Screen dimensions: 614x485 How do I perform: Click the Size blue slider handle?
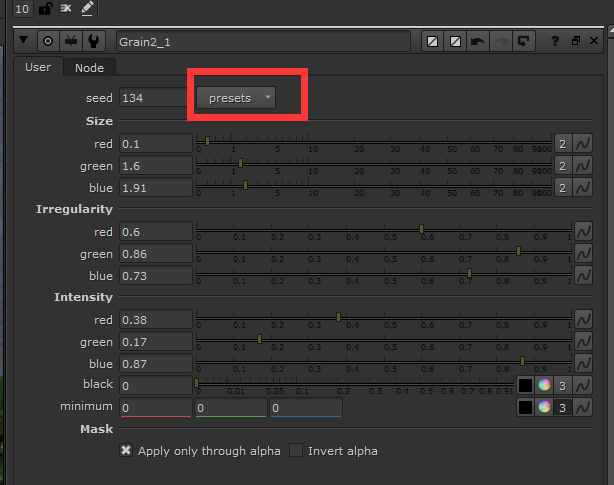pyautogui.click(x=245, y=185)
